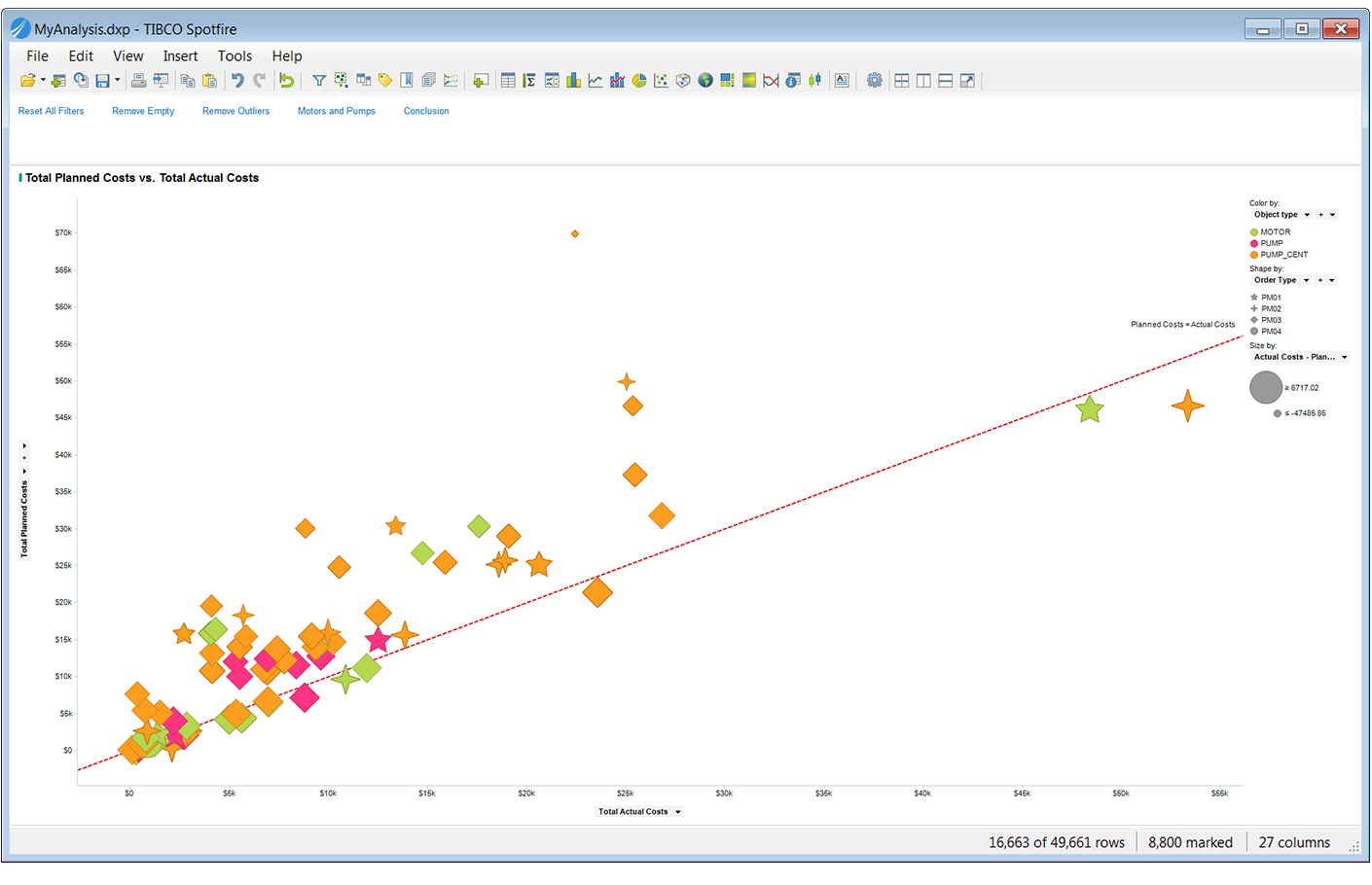This screenshot has width=1372, height=885.
Task: Switch to stacked page layout
Action: 946,81
